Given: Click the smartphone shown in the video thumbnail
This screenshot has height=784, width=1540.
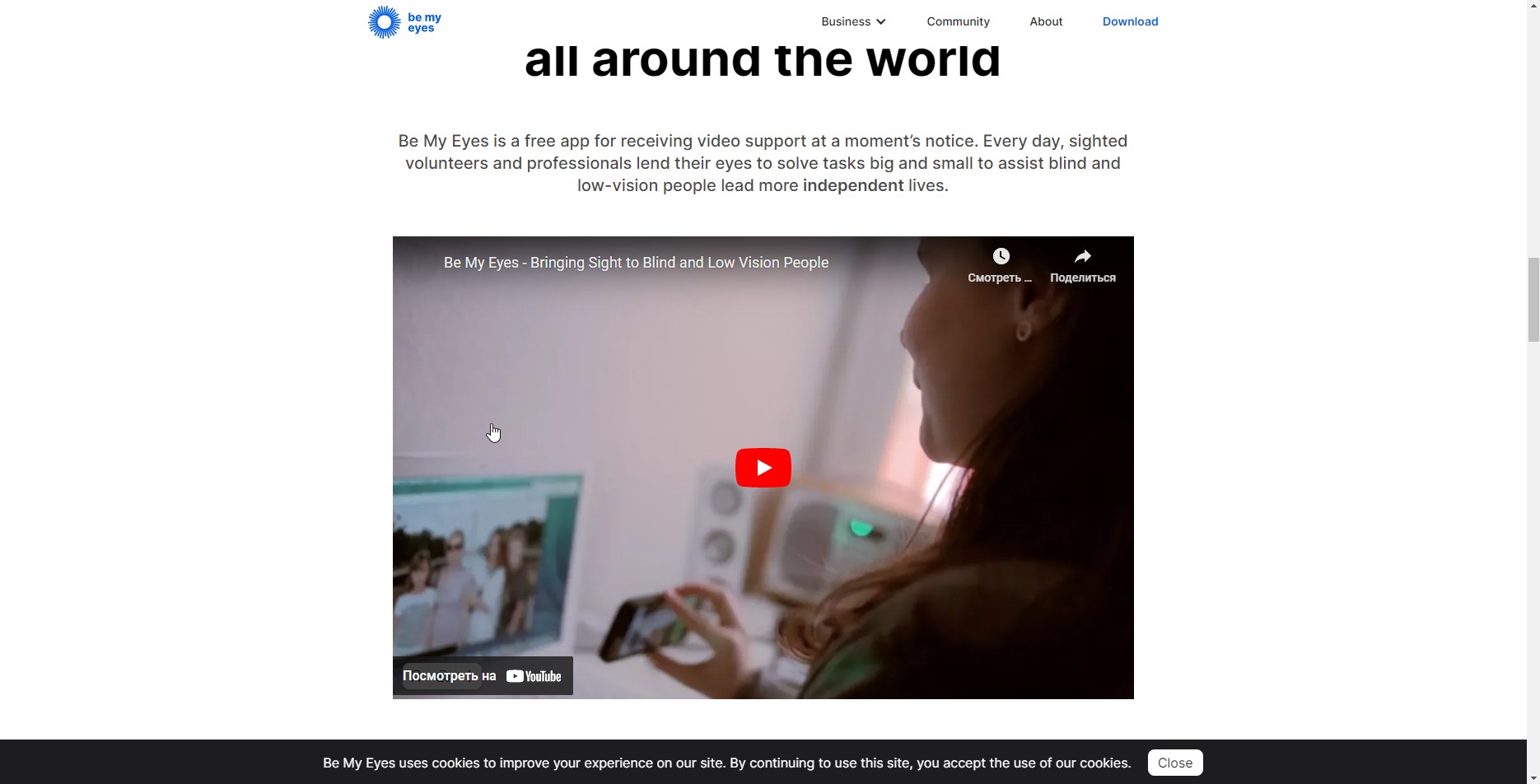Looking at the screenshot, I should [651, 626].
